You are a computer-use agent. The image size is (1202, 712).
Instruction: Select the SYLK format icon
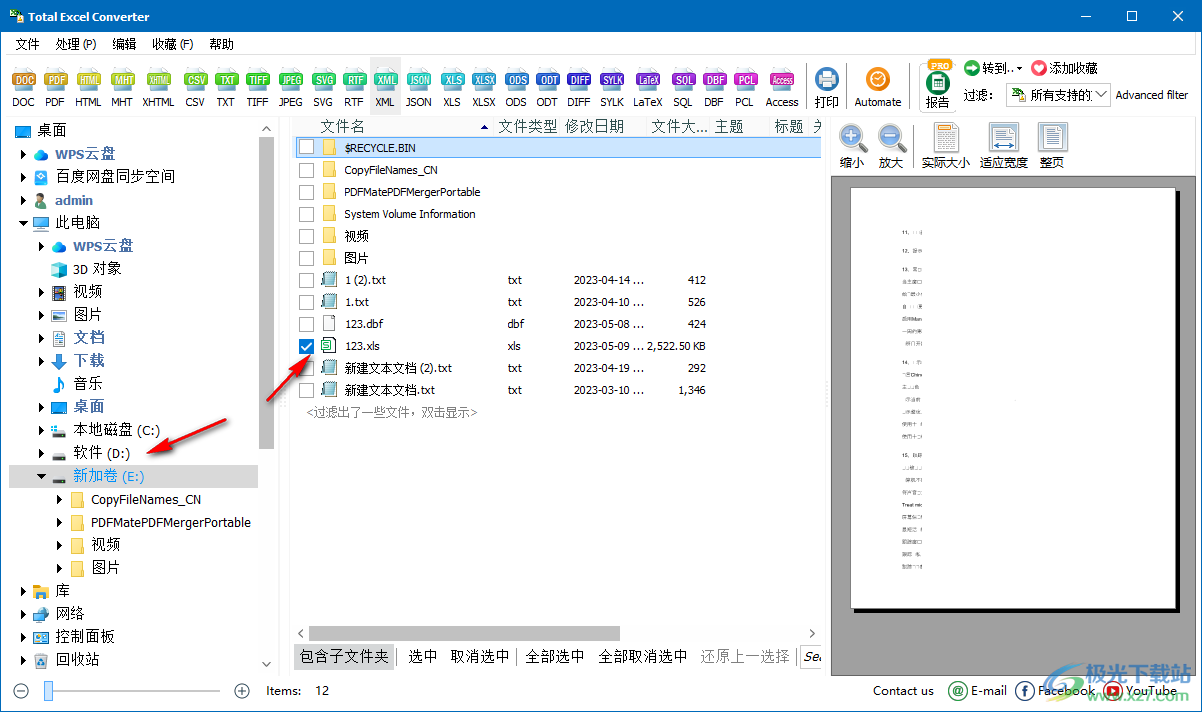612,89
